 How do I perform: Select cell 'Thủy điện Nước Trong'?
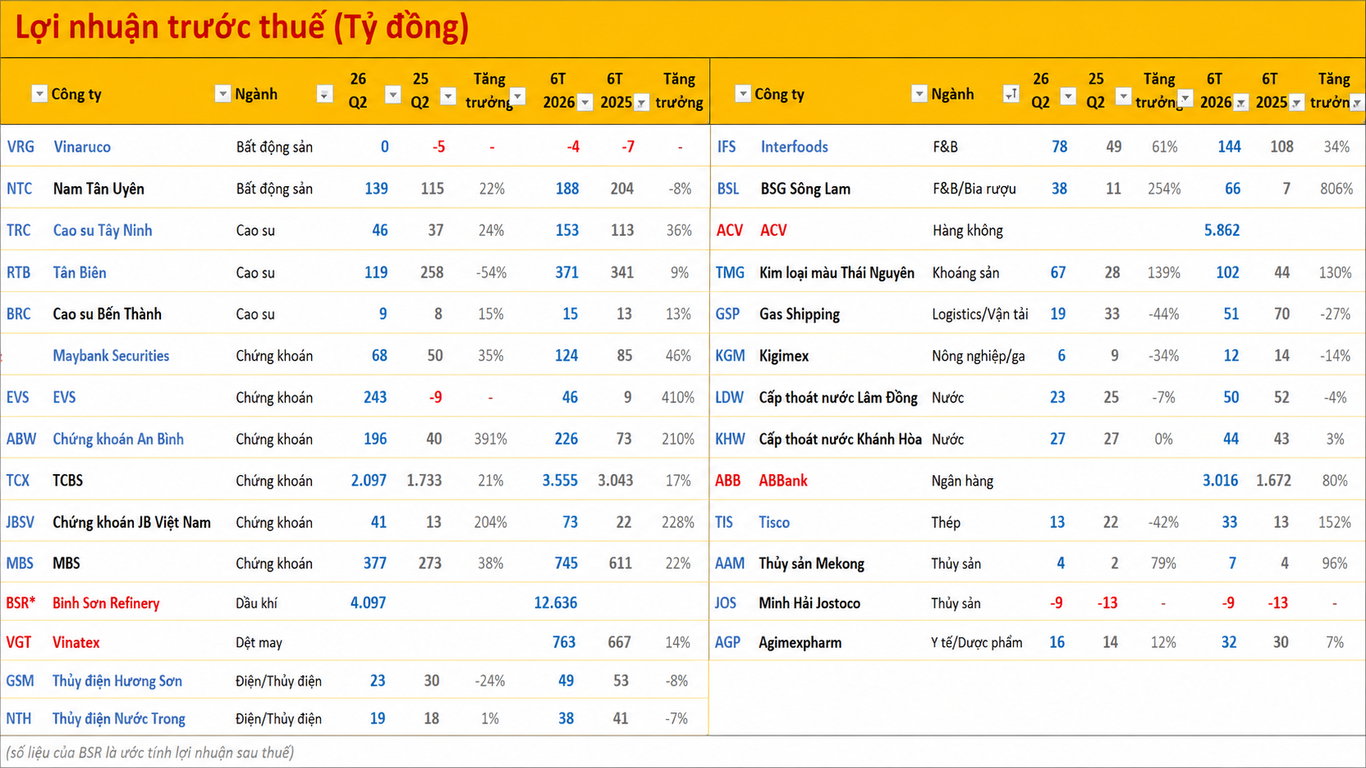click(x=119, y=719)
